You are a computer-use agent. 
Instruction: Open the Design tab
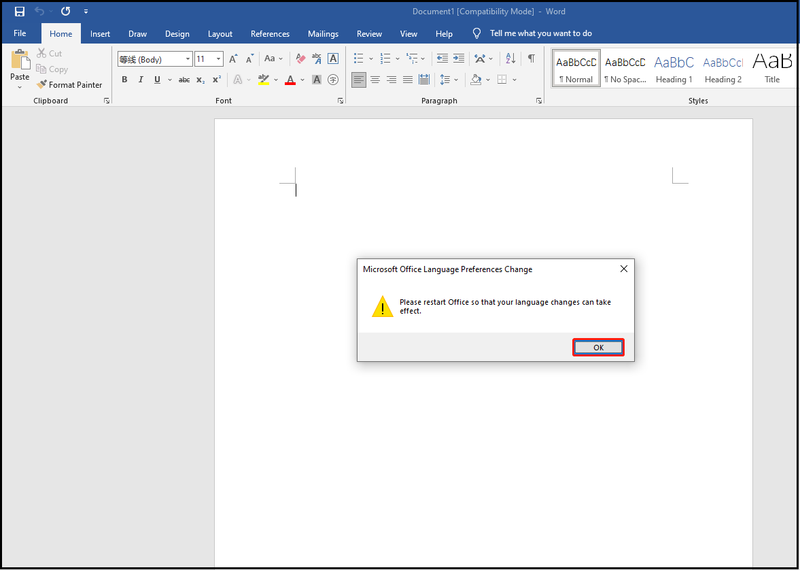coord(177,34)
